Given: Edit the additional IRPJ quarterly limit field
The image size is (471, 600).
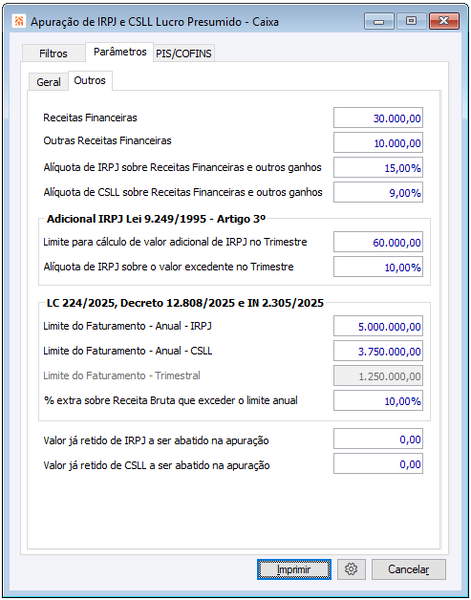Looking at the screenshot, I should (x=378, y=242).
